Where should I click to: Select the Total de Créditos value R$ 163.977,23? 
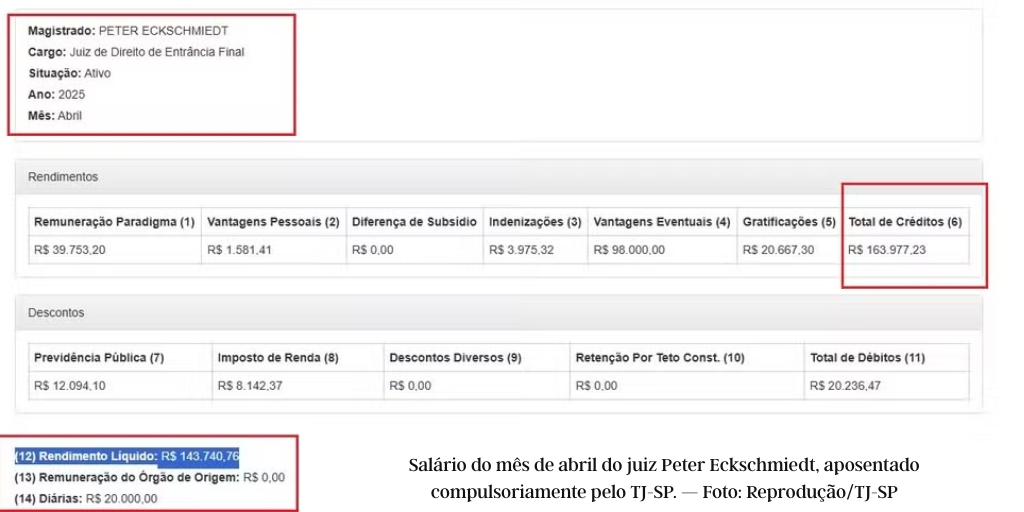click(x=886, y=250)
